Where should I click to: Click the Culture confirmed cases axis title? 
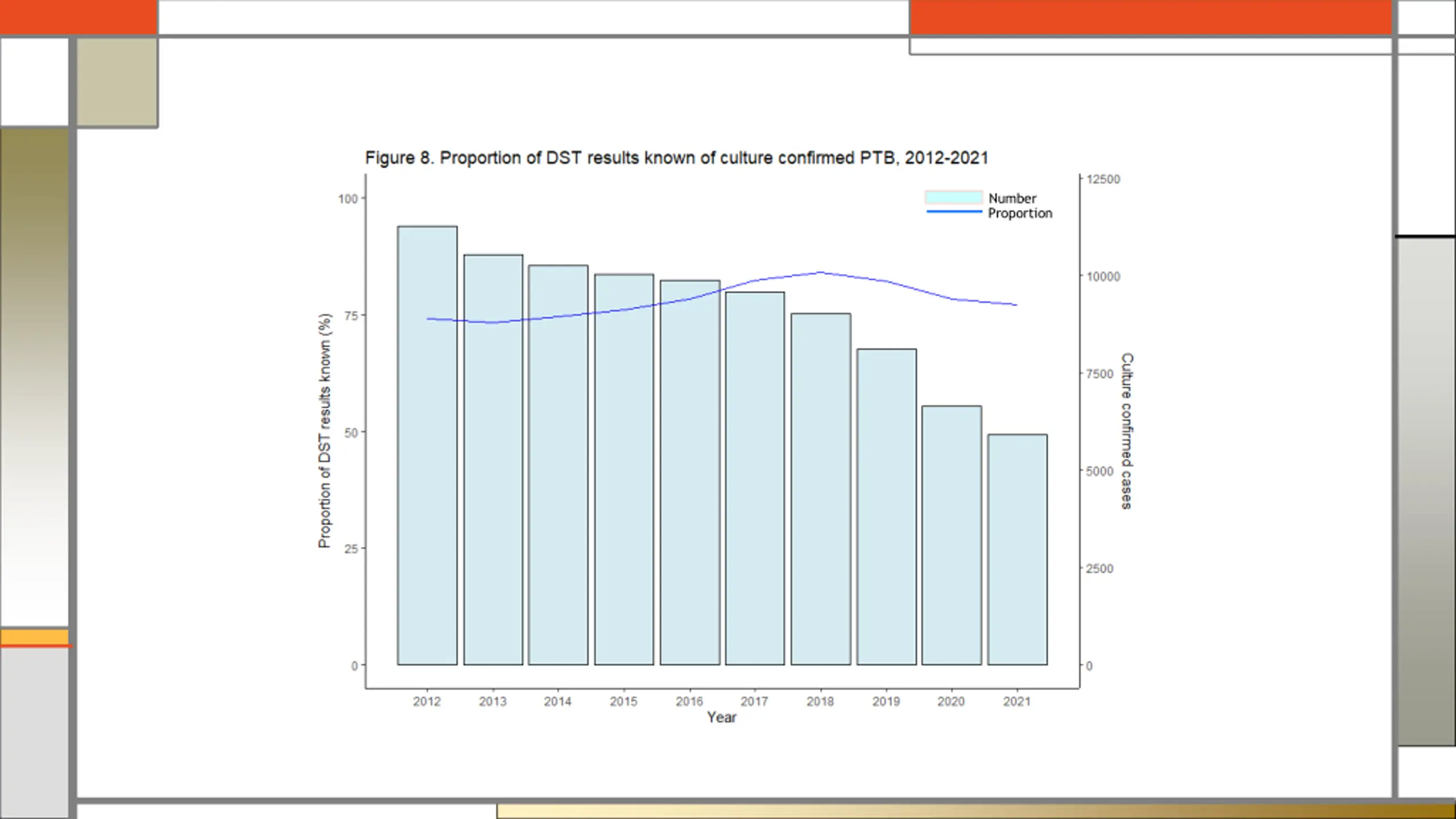pyautogui.click(x=1127, y=431)
